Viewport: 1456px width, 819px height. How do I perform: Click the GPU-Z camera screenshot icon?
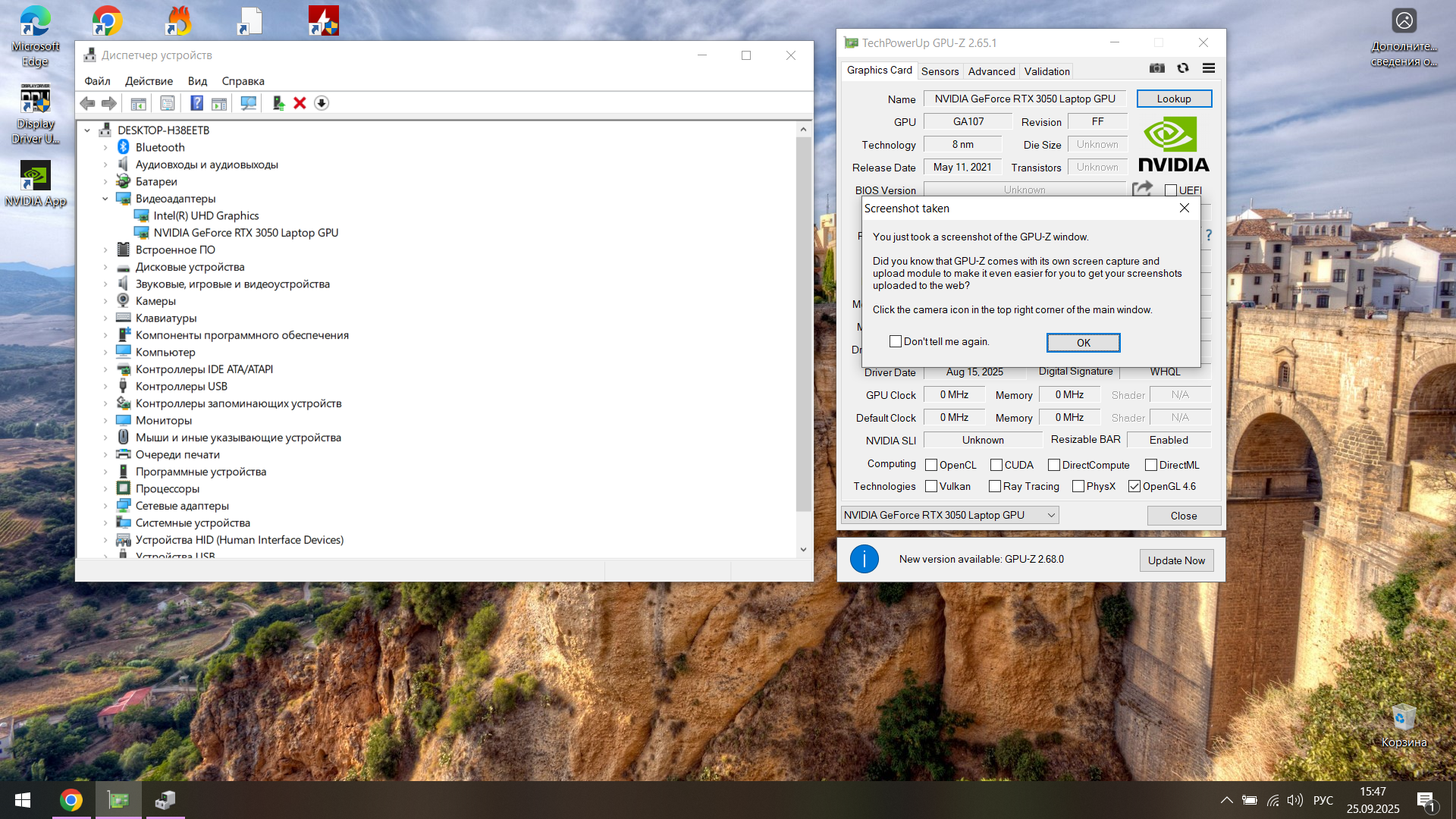(1156, 68)
